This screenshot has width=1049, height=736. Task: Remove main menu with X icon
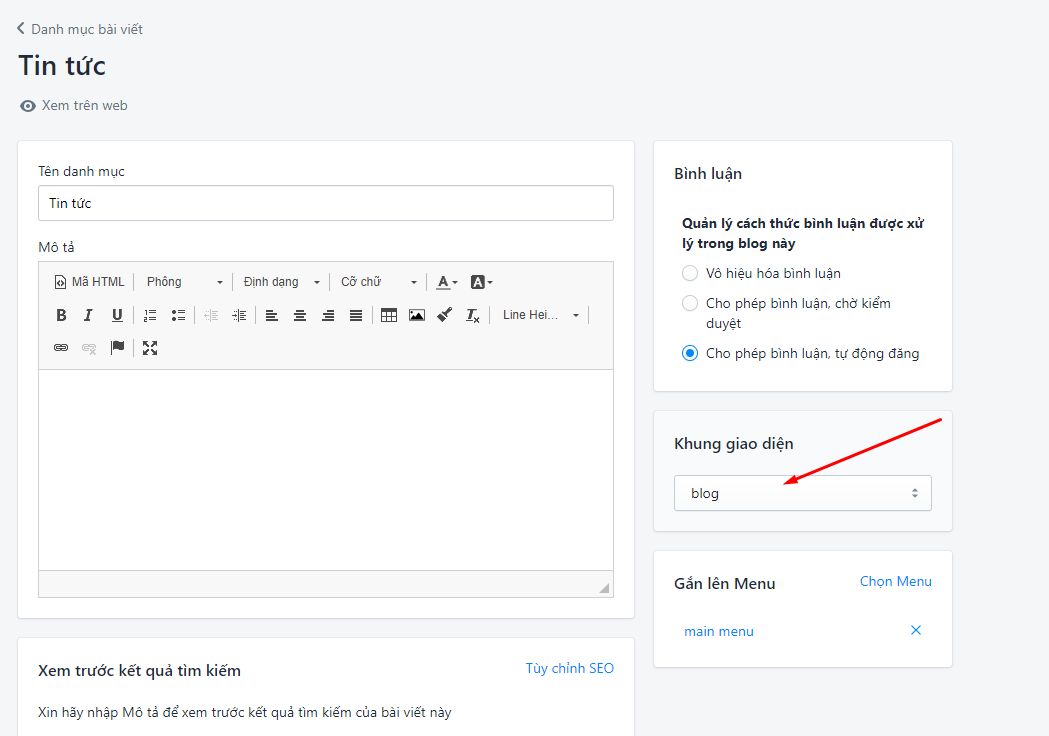[x=916, y=630]
